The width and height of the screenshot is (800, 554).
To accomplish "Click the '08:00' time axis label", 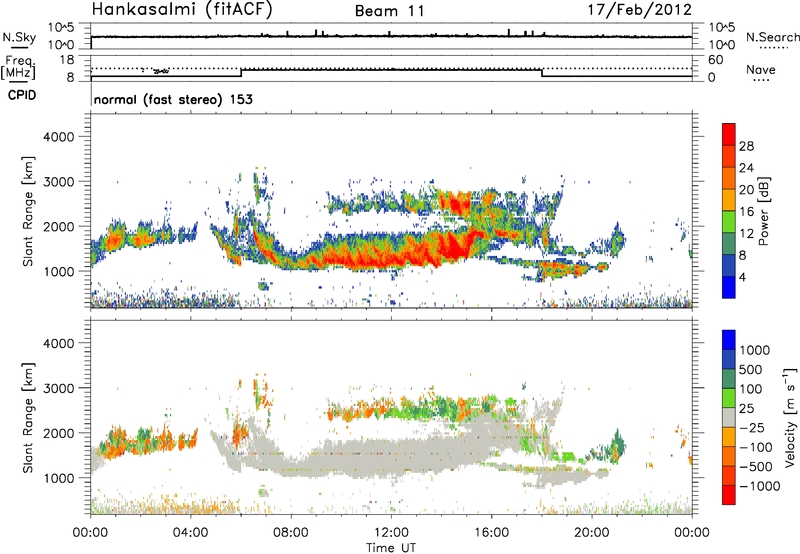I will [x=291, y=533].
